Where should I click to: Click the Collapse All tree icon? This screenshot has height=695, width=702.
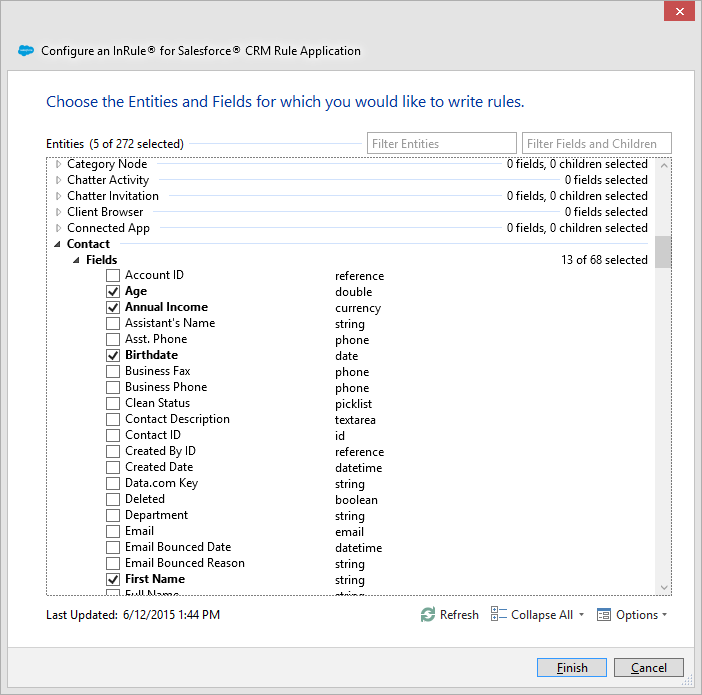[498, 614]
